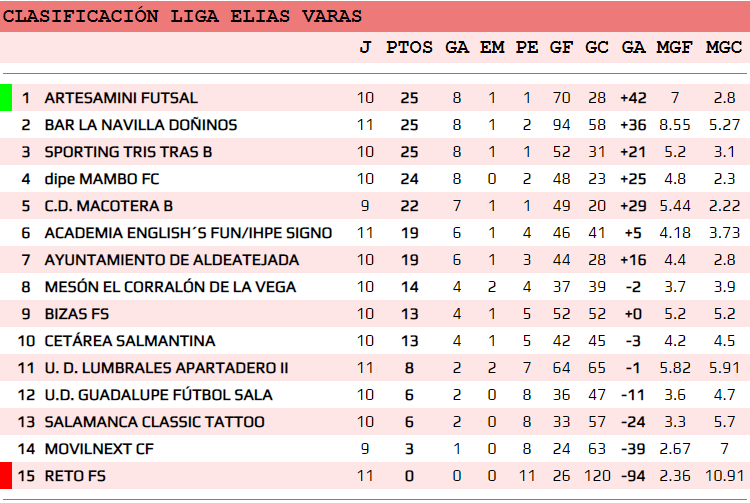Select U.D. GUADALUPE FÚTBOL SALA team
This screenshot has height=503, width=750.
[x=158, y=395]
